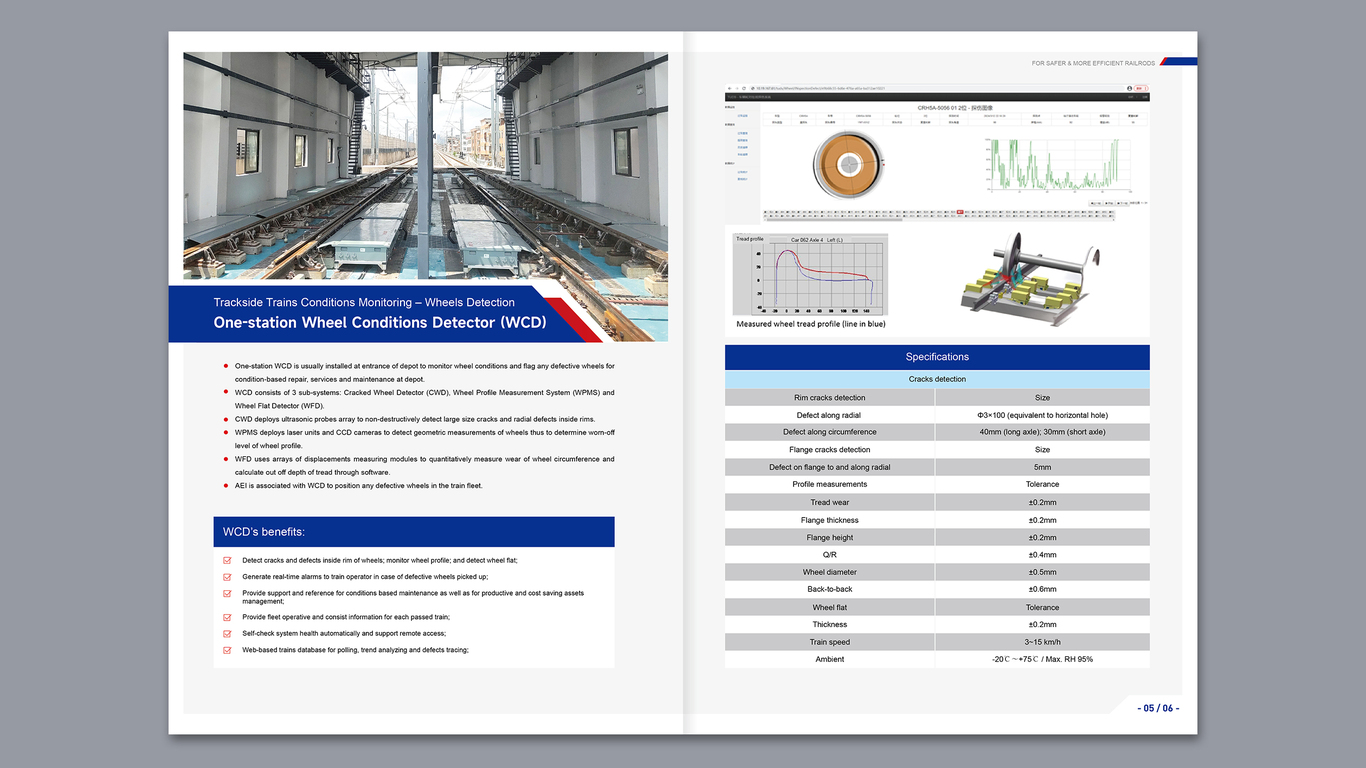Click the "FOR SAFER & MORE EFFICIENT RAILRODS" header text
Image resolution: width=1366 pixels, height=768 pixels.
pos(1093,63)
